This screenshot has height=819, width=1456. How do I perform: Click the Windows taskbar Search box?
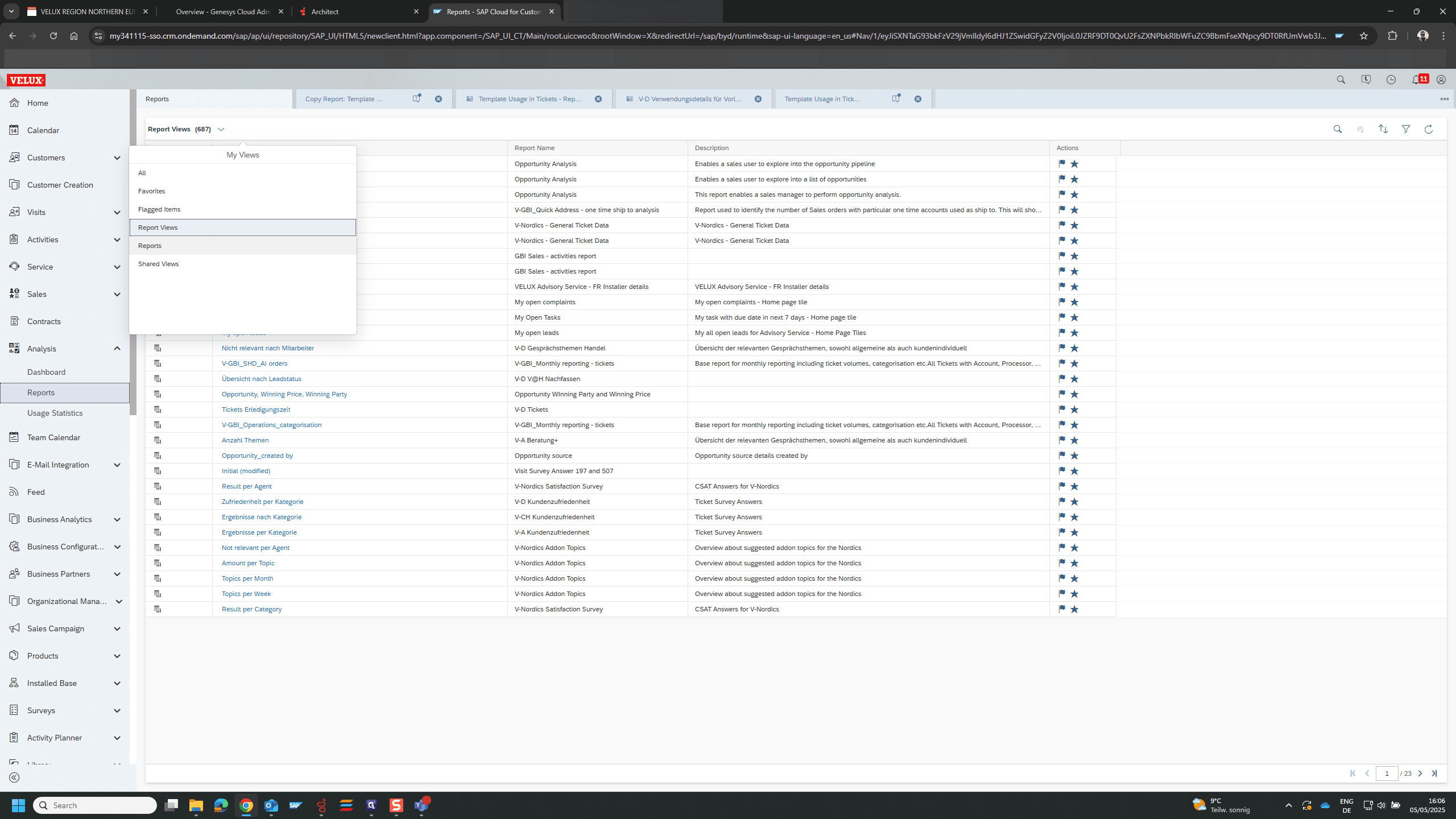pos(95,805)
